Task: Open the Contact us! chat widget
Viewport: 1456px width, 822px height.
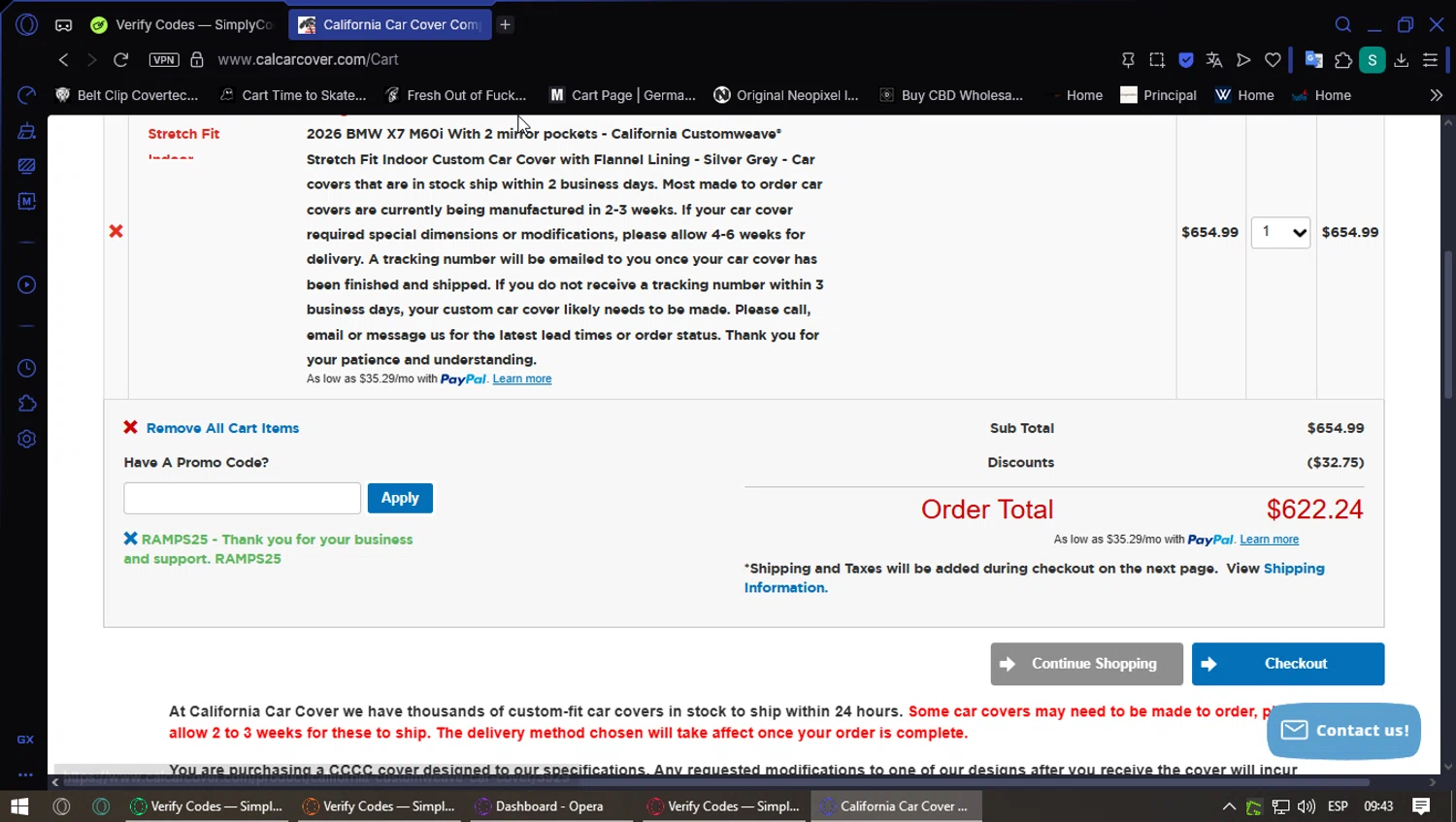Action: 1344,731
